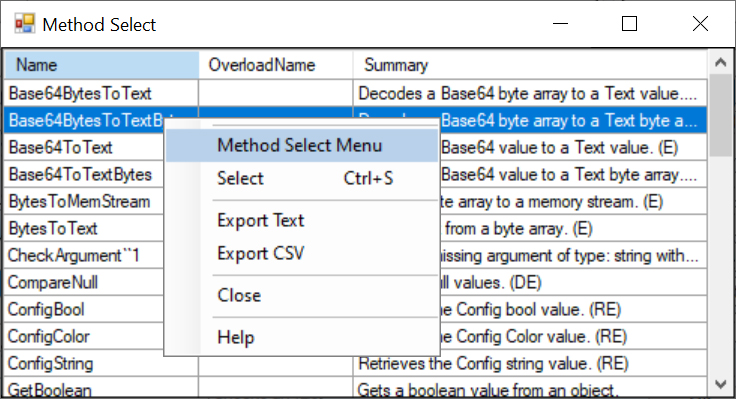Sort by the OverloadName column header
Image resolution: width=736 pixels, height=399 pixels.
[x=276, y=65]
